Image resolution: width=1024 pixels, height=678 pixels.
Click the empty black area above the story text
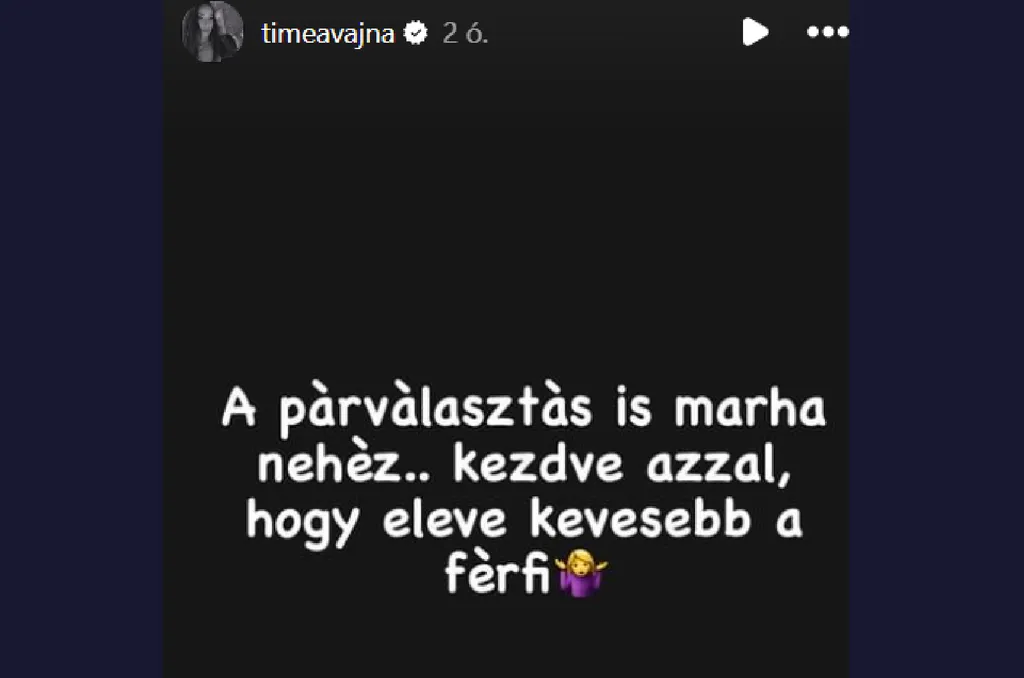pyautogui.click(x=506, y=216)
